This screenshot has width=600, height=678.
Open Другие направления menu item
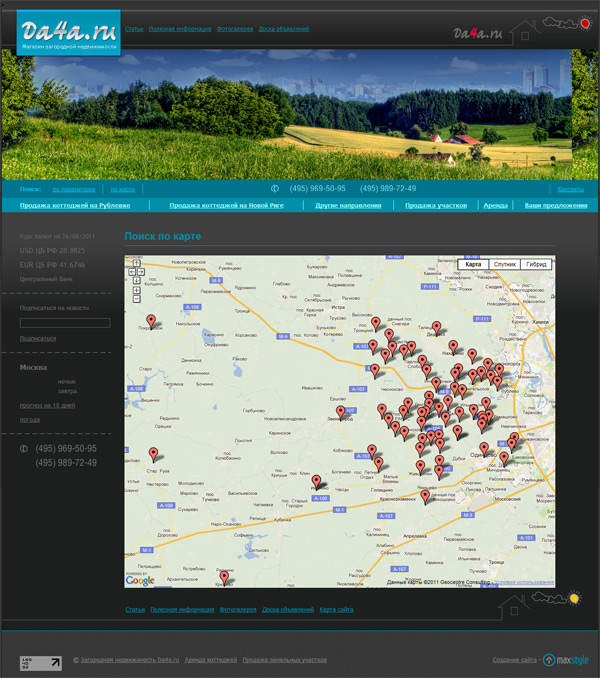(348, 205)
